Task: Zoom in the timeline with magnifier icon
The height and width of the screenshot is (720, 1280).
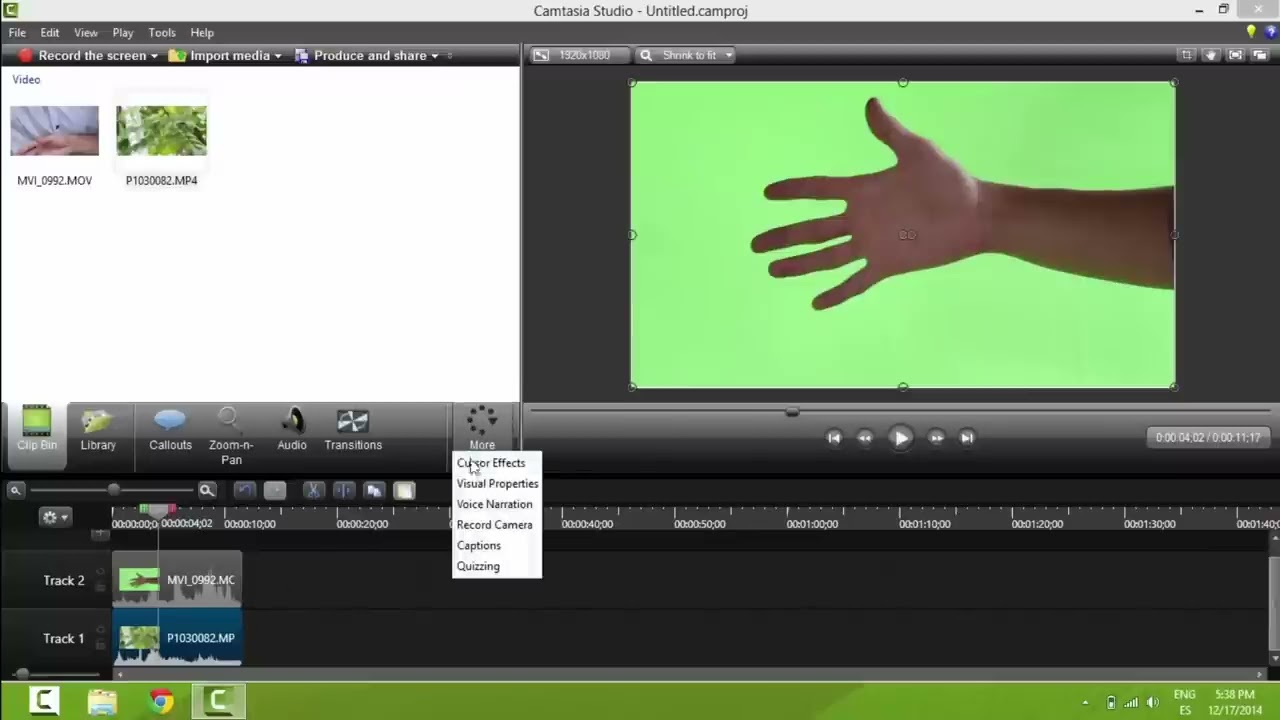Action: pyautogui.click(x=207, y=490)
